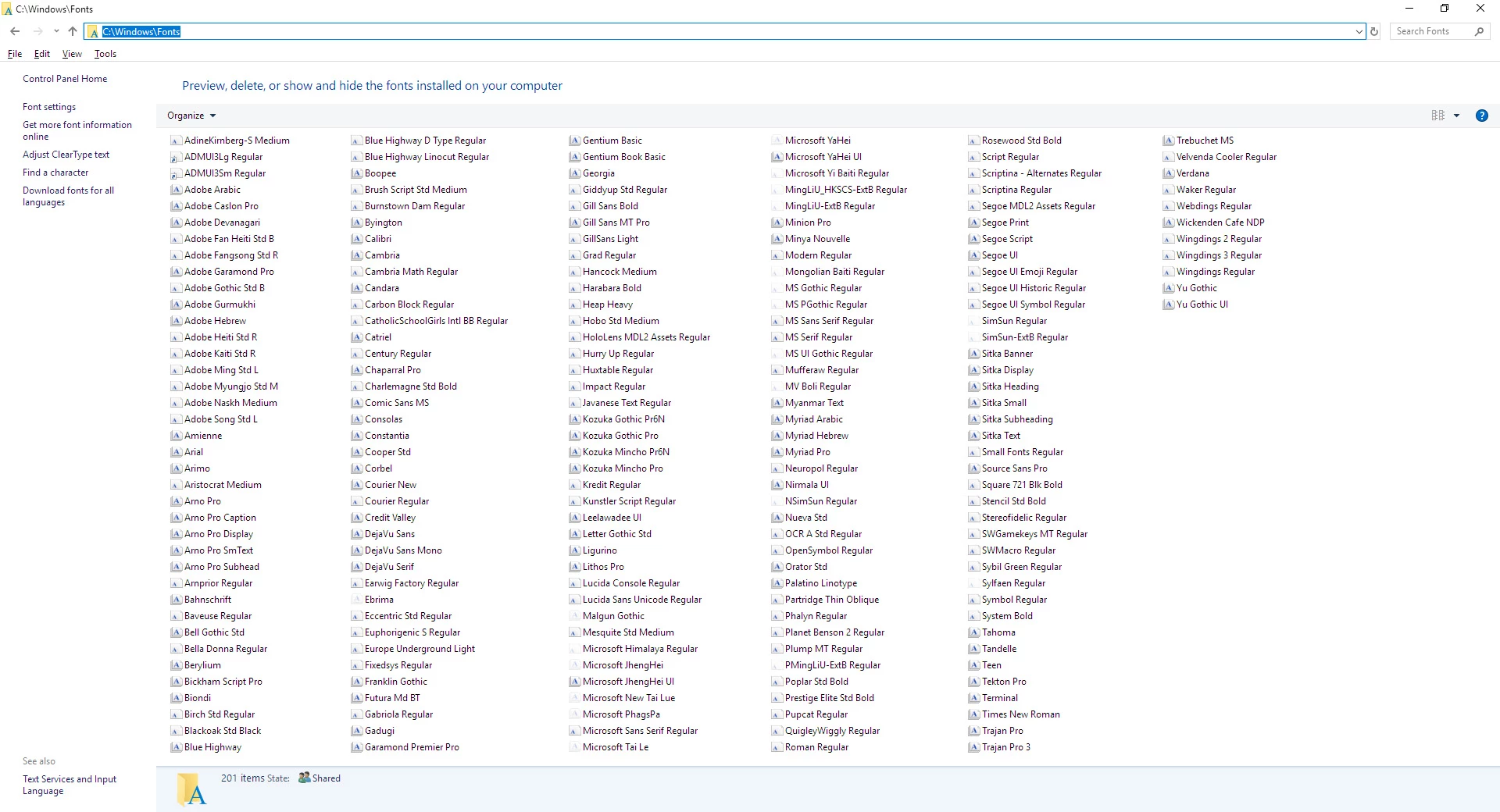Click the address bar path field
Screen dimensions: 1500x812
(x=725, y=31)
